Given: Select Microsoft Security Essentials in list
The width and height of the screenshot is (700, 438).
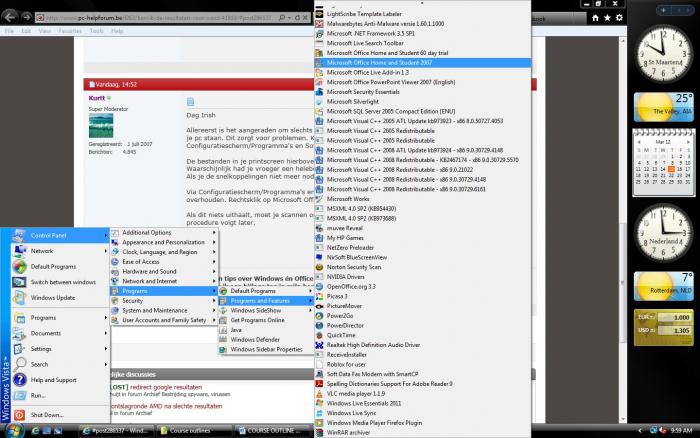Looking at the screenshot, I should (x=422, y=92).
